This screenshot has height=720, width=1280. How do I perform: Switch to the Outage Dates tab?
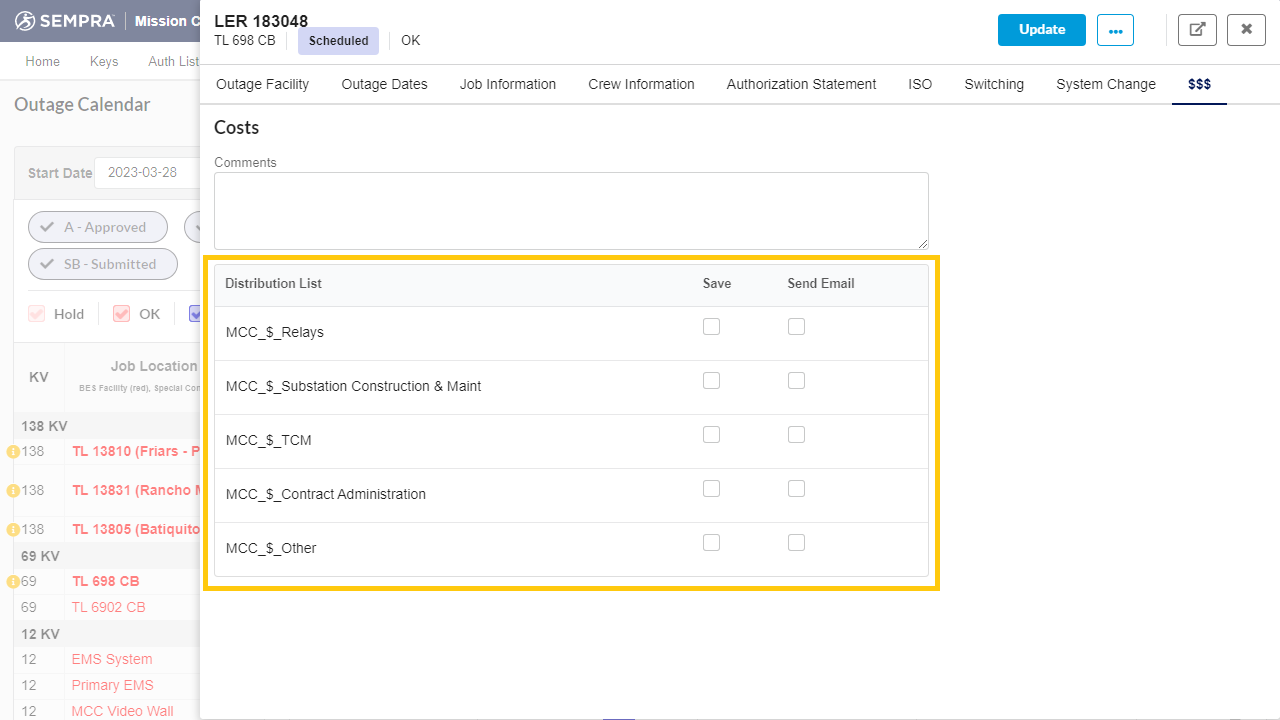tap(384, 85)
